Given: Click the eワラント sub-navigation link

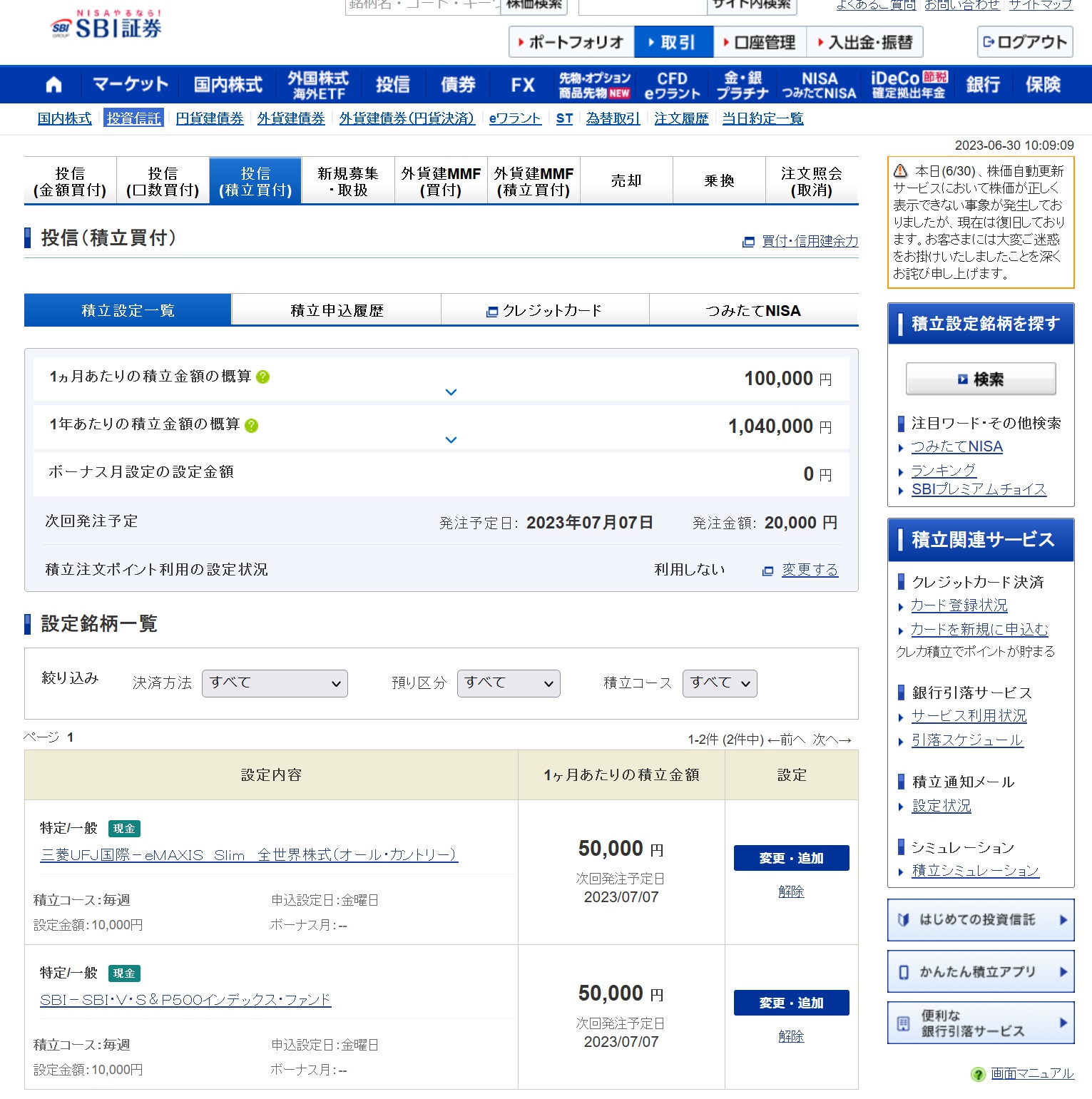Looking at the screenshot, I should (515, 118).
